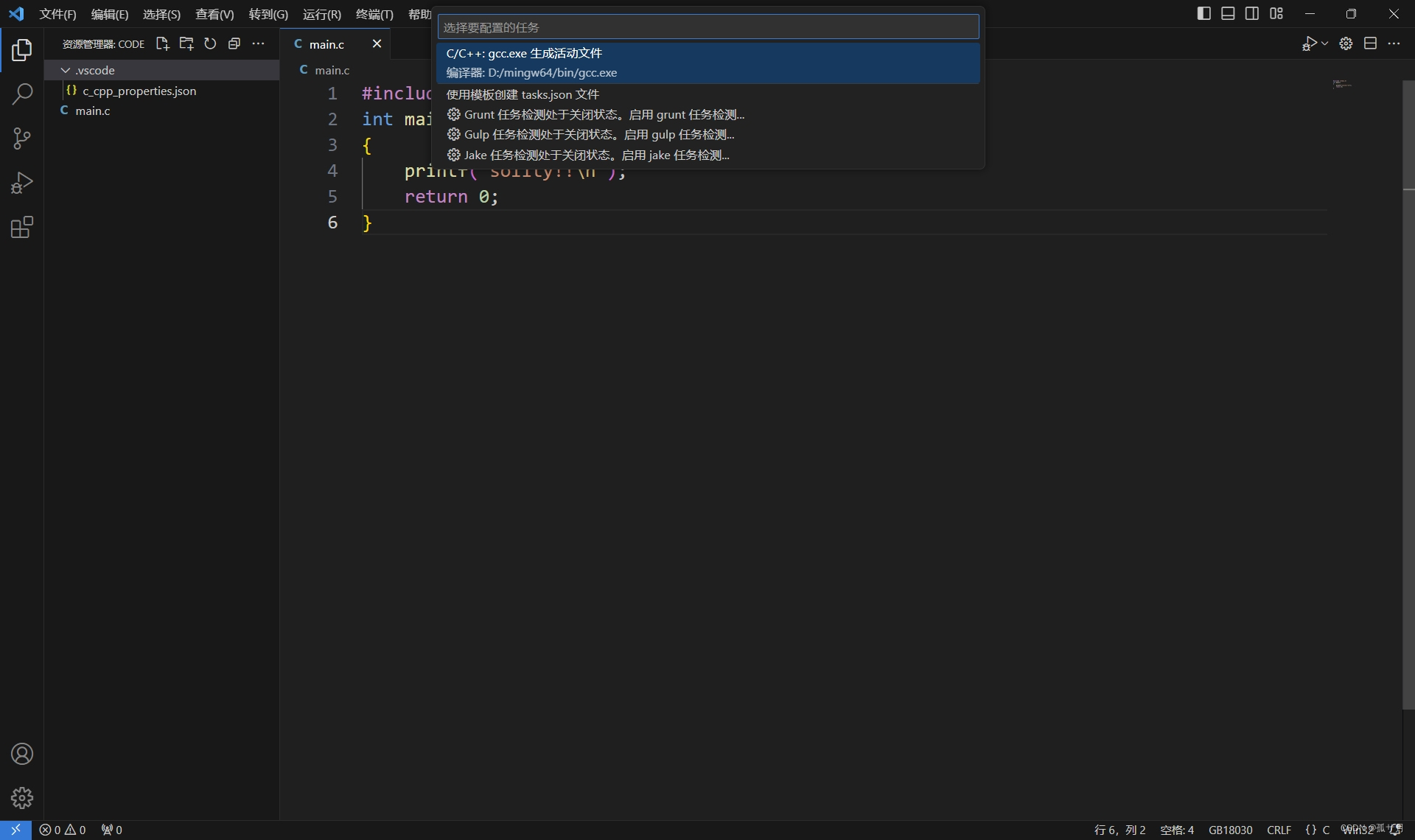1415x840 pixels.
Task: Change indentation via 空格: 4
Action: 1177,830
